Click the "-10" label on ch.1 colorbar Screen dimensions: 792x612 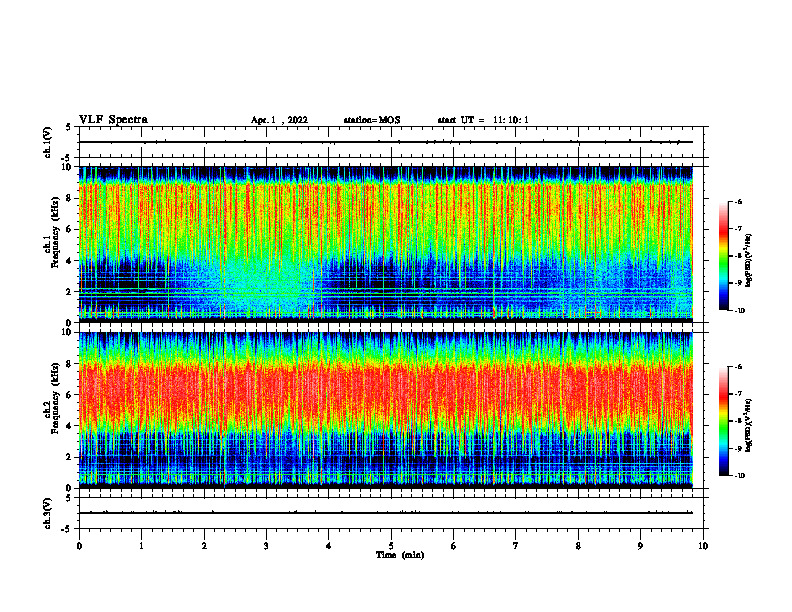pos(739,311)
